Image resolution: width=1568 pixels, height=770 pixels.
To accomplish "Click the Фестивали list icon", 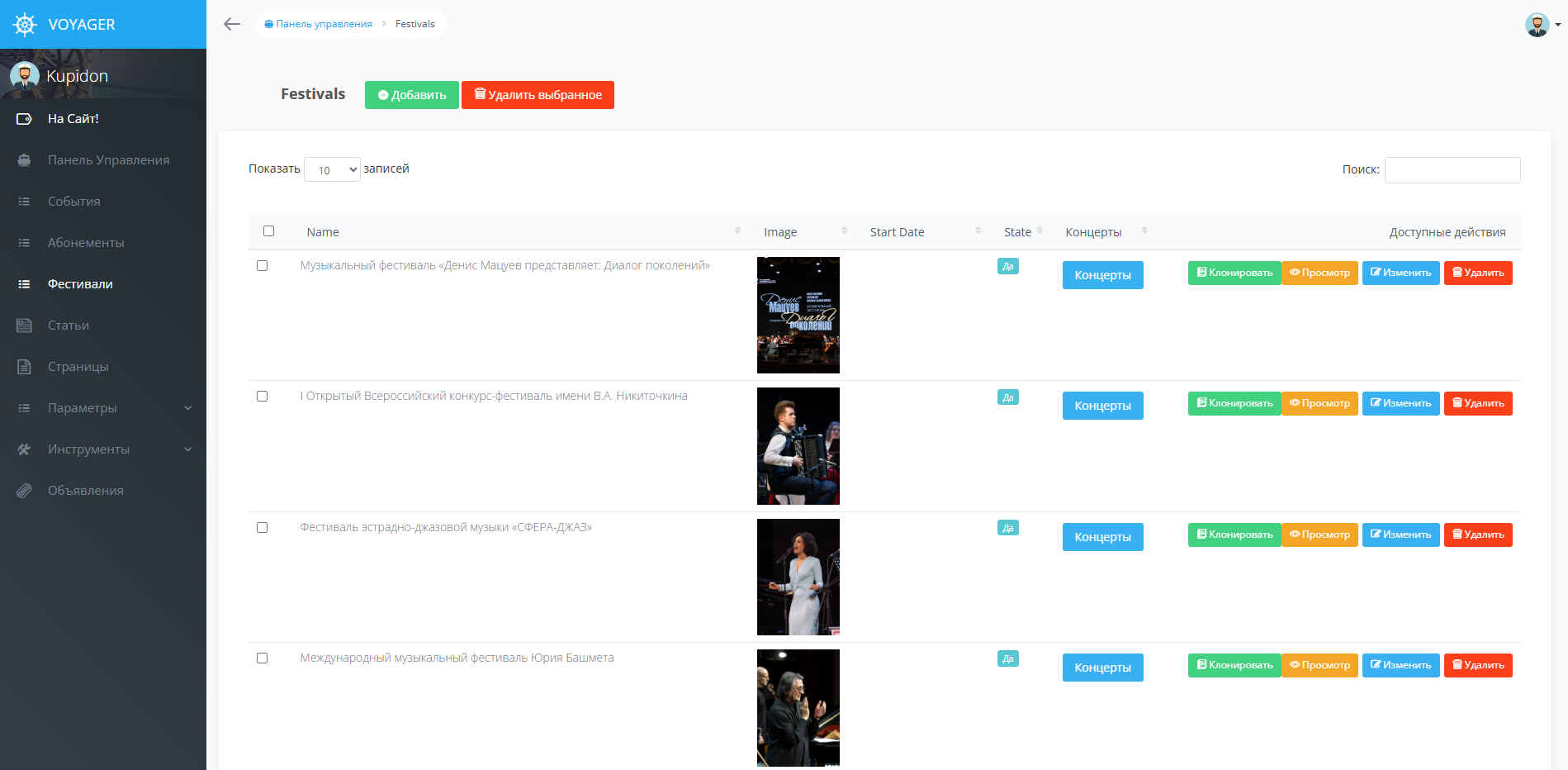I will pyautogui.click(x=24, y=284).
